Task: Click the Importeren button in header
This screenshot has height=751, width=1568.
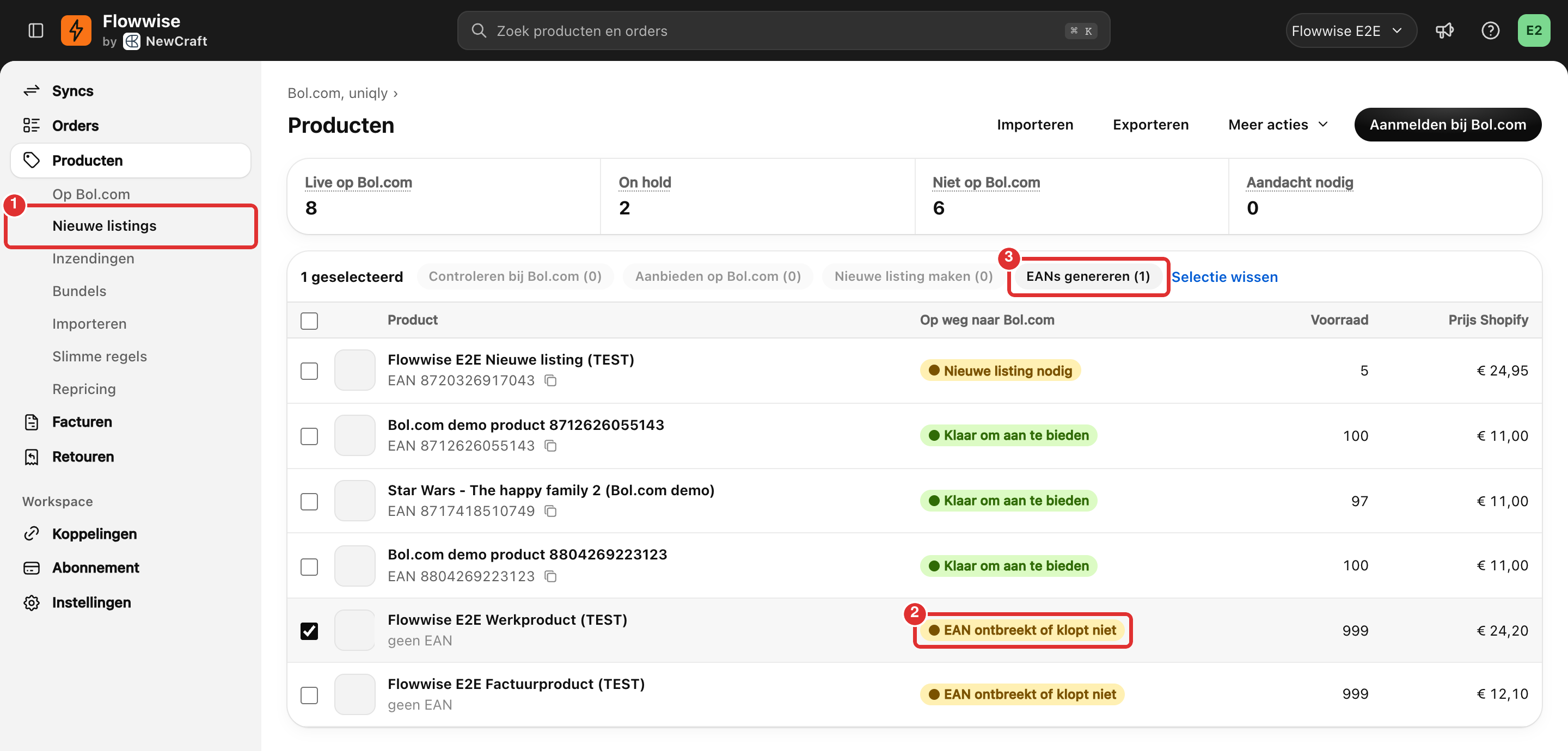Action: (1035, 125)
